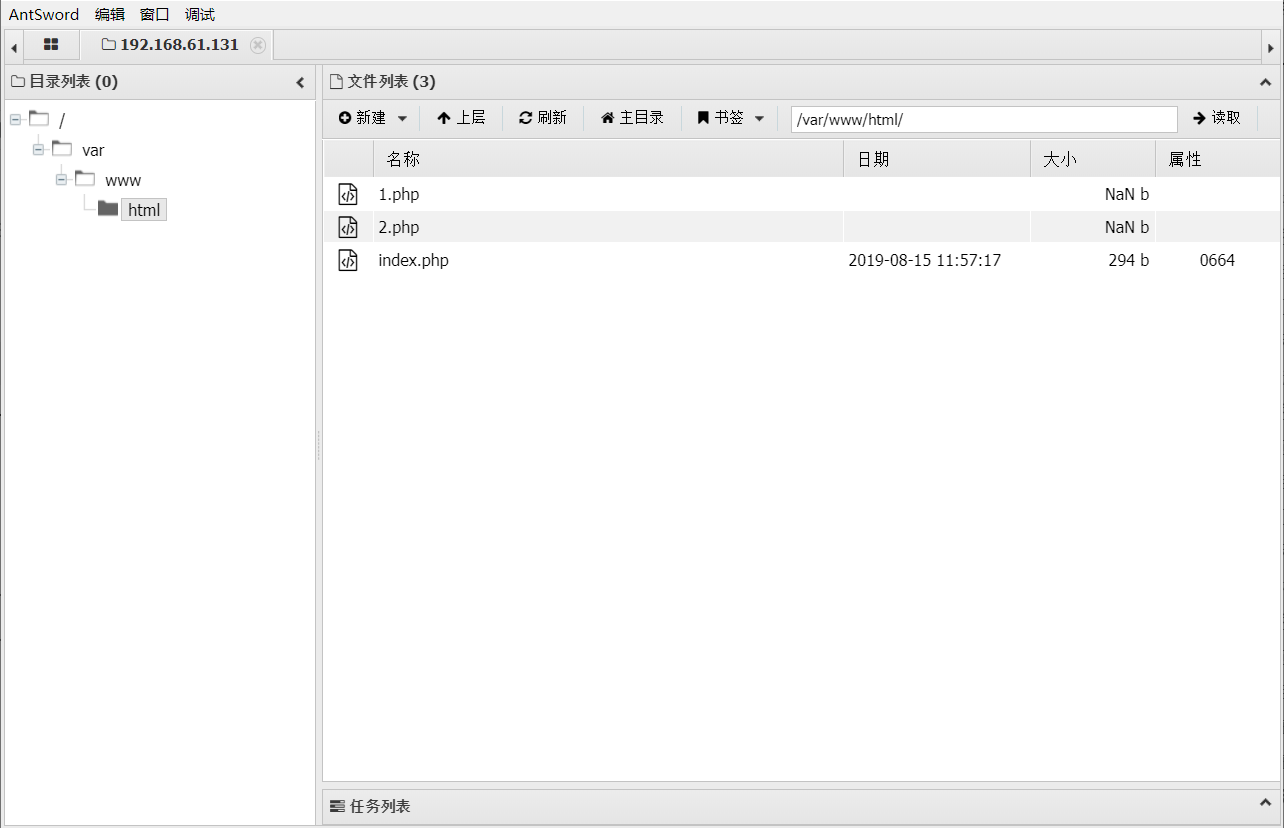This screenshot has height=828, width=1284.
Task: Click the 294 b size value
Action: [1129, 260]
